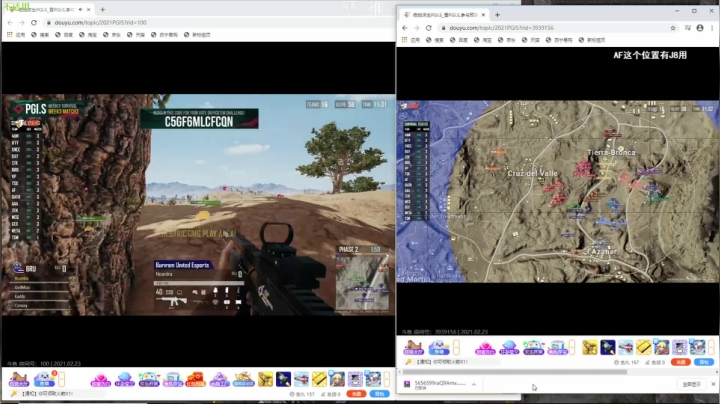
Task: Go forward in the left browser window
Action: point(22,22)
